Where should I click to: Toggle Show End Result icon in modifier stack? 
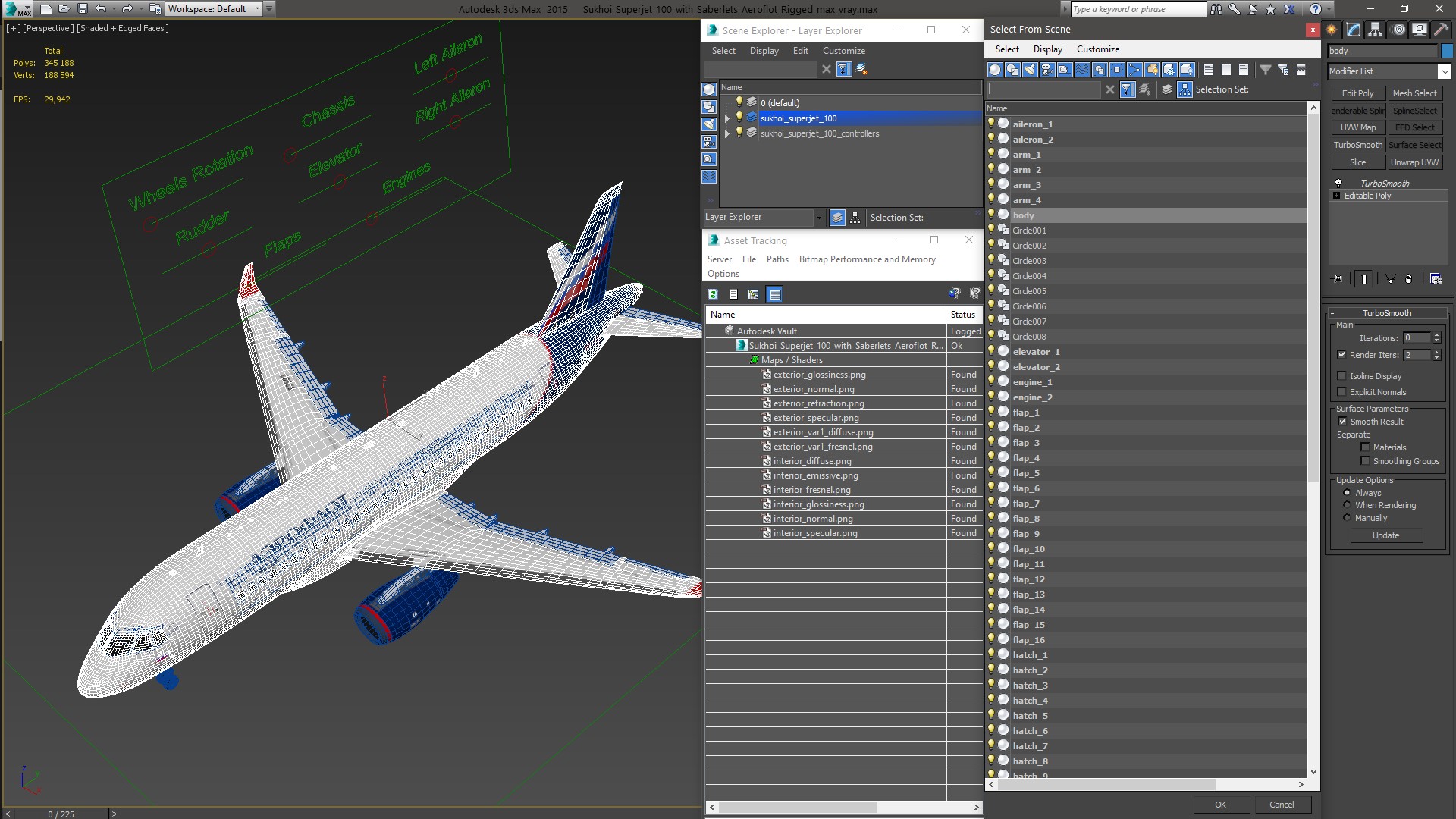[x=1363, y=279]
